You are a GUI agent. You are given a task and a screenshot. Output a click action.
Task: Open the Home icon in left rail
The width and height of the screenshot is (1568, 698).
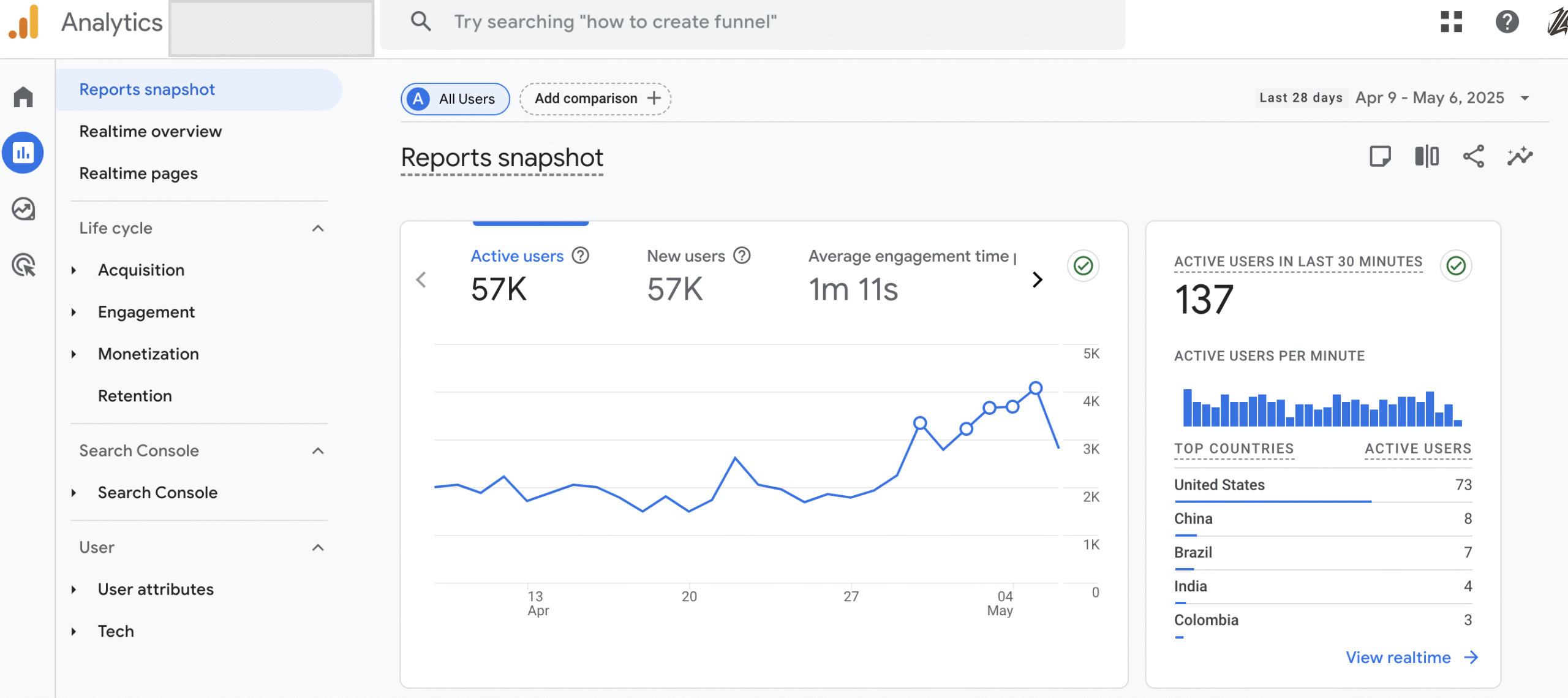click(23, 97)
